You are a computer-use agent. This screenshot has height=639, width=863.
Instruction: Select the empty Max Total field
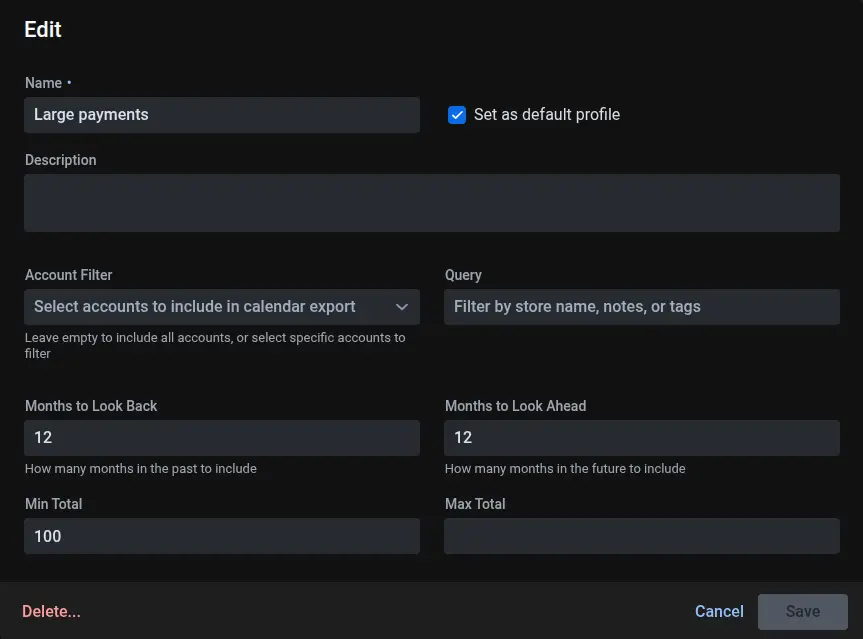tap(641, 536)
